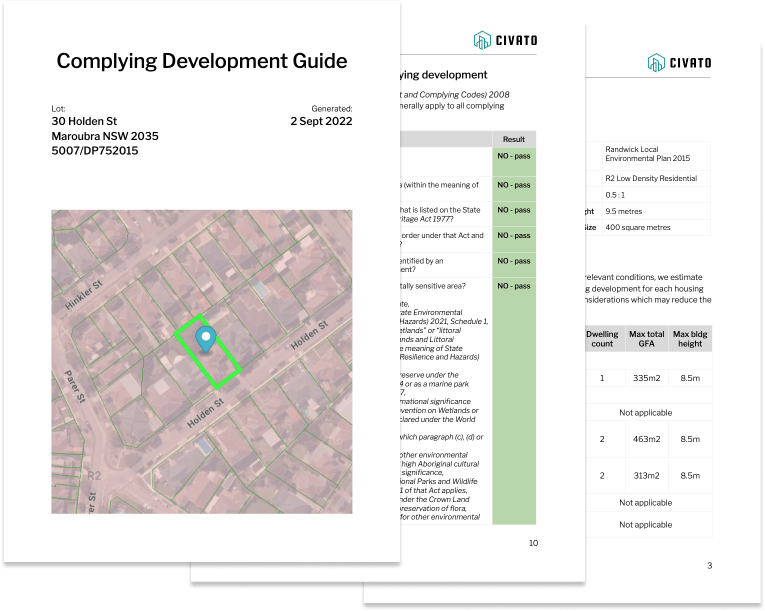Screen dimensions: 765x611
Task: Select Randwick Local Environmental Plan 2015 cell
Action: click(647, 153)
